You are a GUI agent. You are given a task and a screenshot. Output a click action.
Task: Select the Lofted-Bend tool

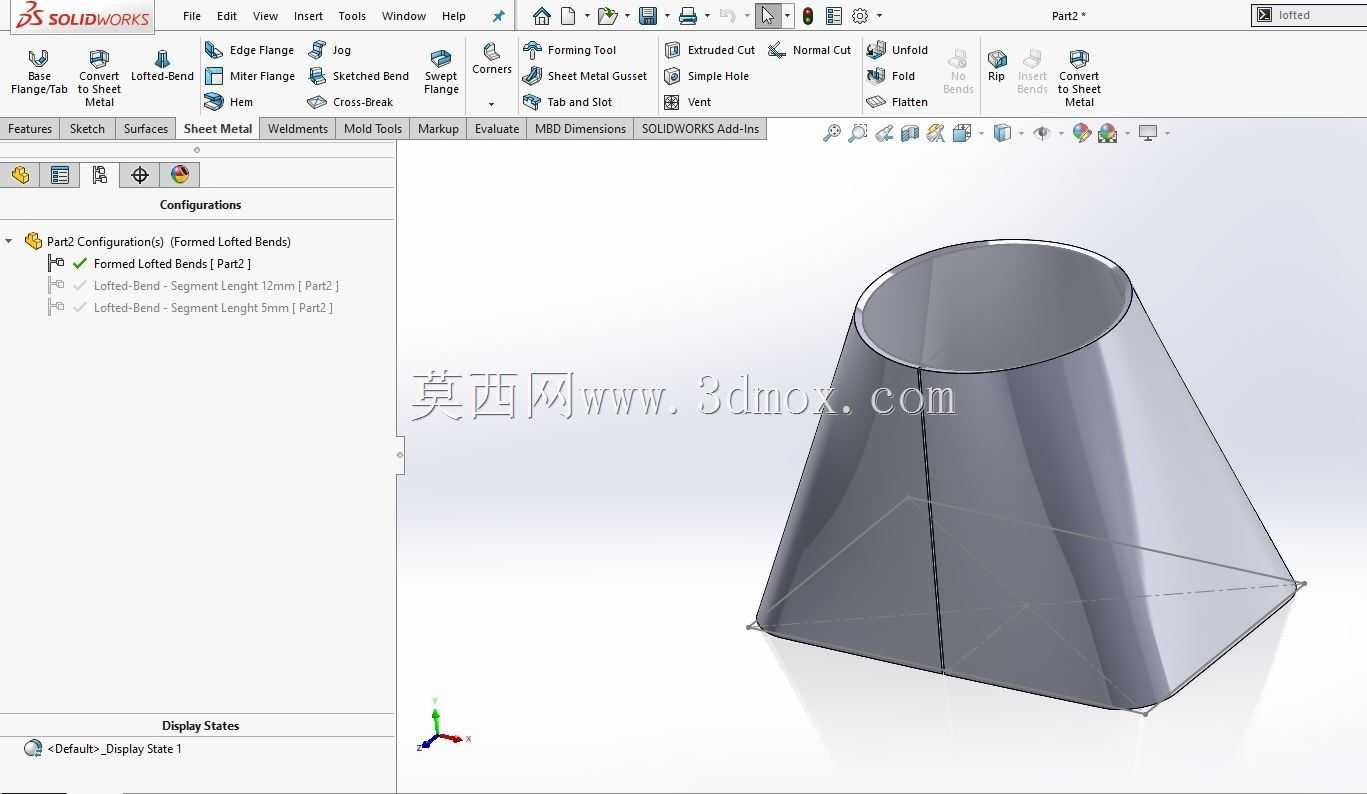pos(162,67)
